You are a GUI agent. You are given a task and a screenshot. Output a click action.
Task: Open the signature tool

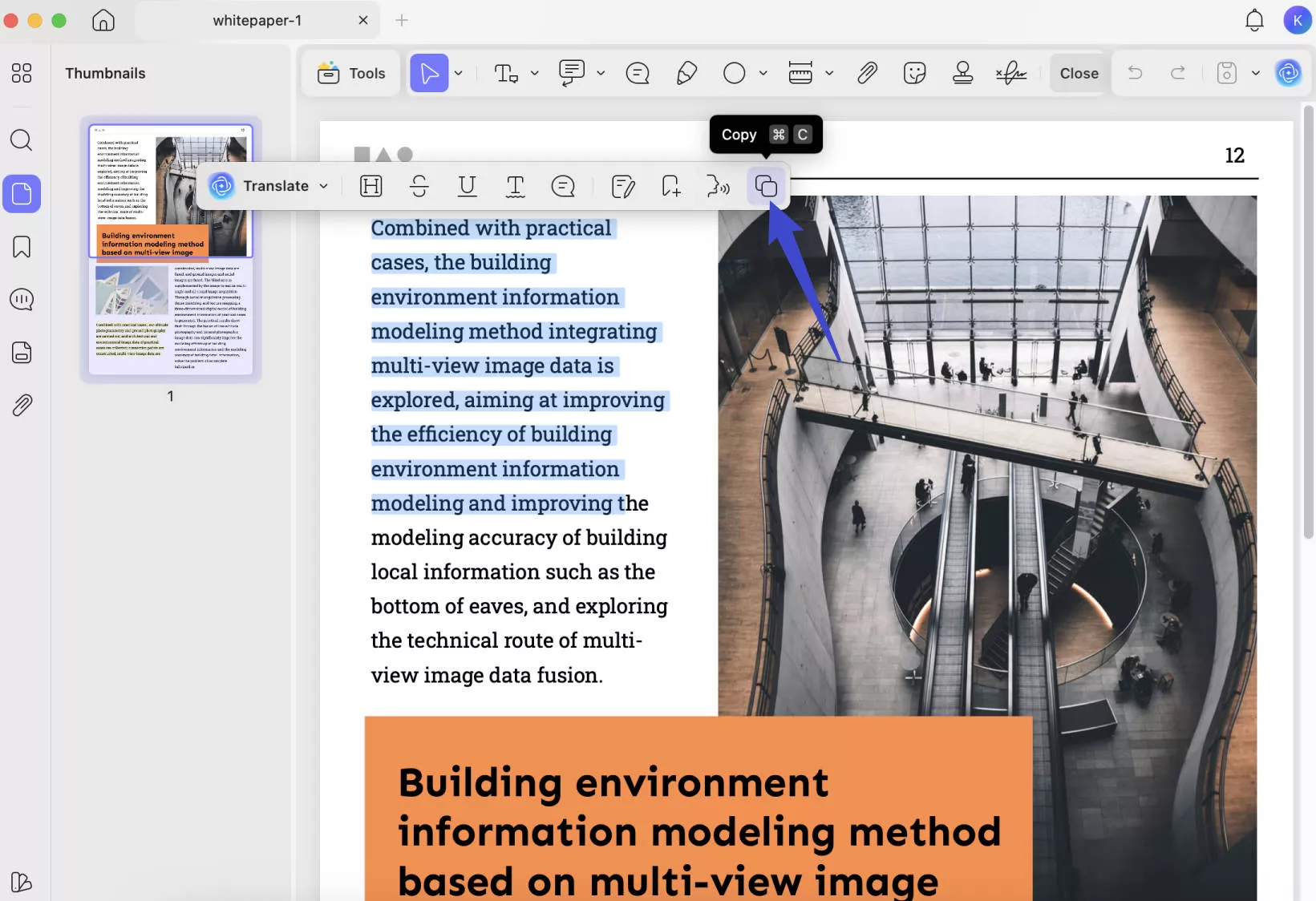click(1010, 73)
